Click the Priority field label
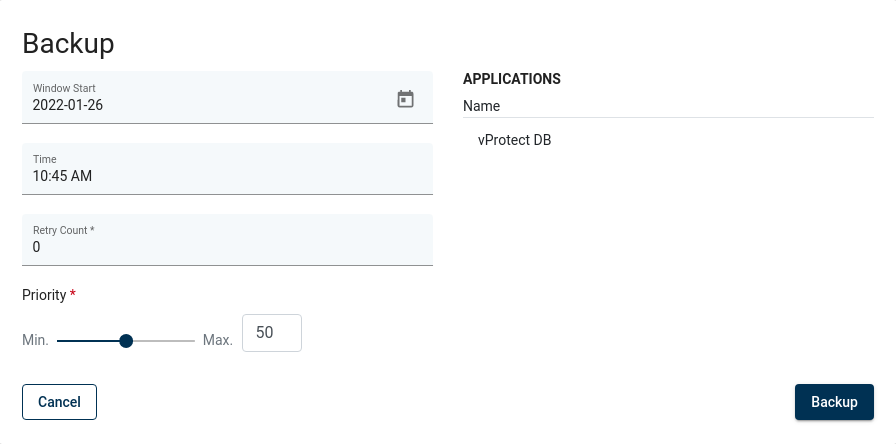Screen dimensions: 896x444 [45, 295]
